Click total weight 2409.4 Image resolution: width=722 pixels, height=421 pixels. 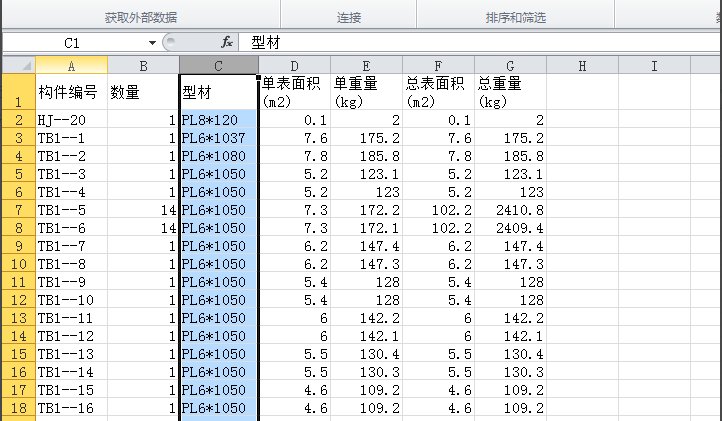click(510, 228)
